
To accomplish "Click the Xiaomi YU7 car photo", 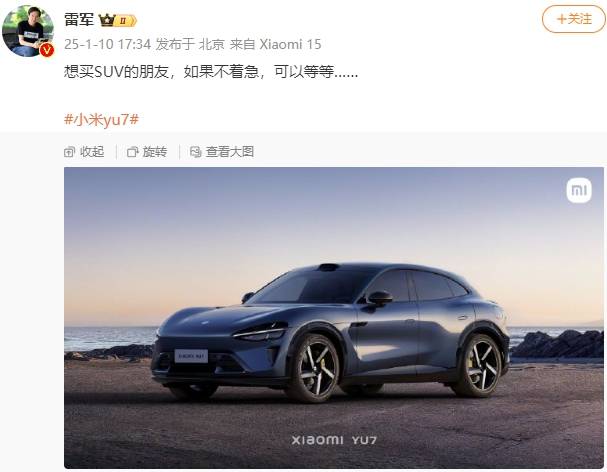I will click(x=334, y=318).
